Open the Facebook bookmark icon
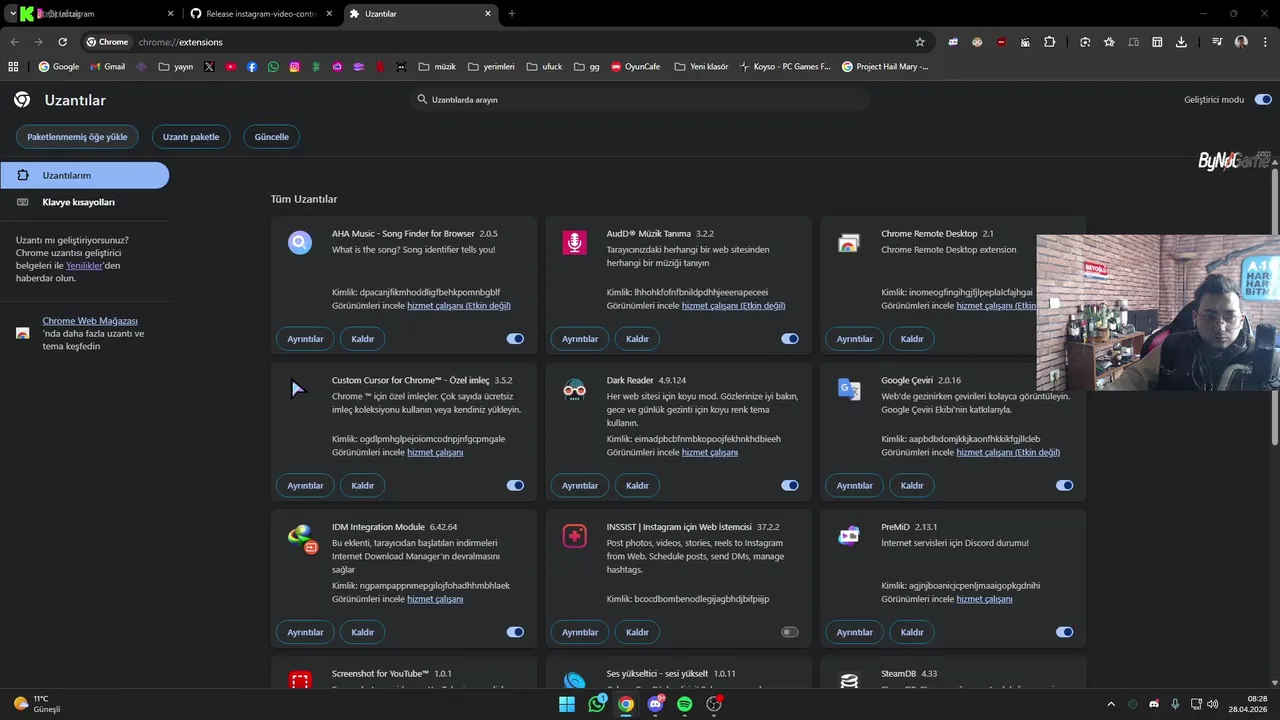Image resolution: width=1280 pixels, height=720 pixels. click(x=252, y=67)
